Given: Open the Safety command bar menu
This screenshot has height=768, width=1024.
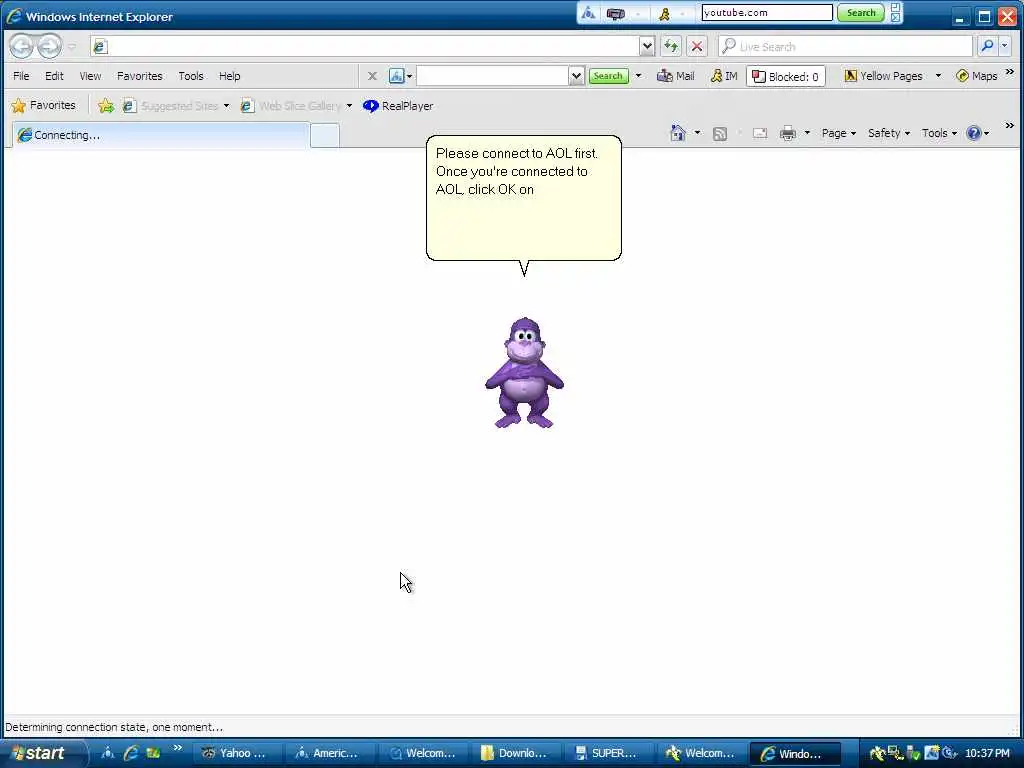Looking at the screenshot, I should pyautogui.click(x=888, y=133).
